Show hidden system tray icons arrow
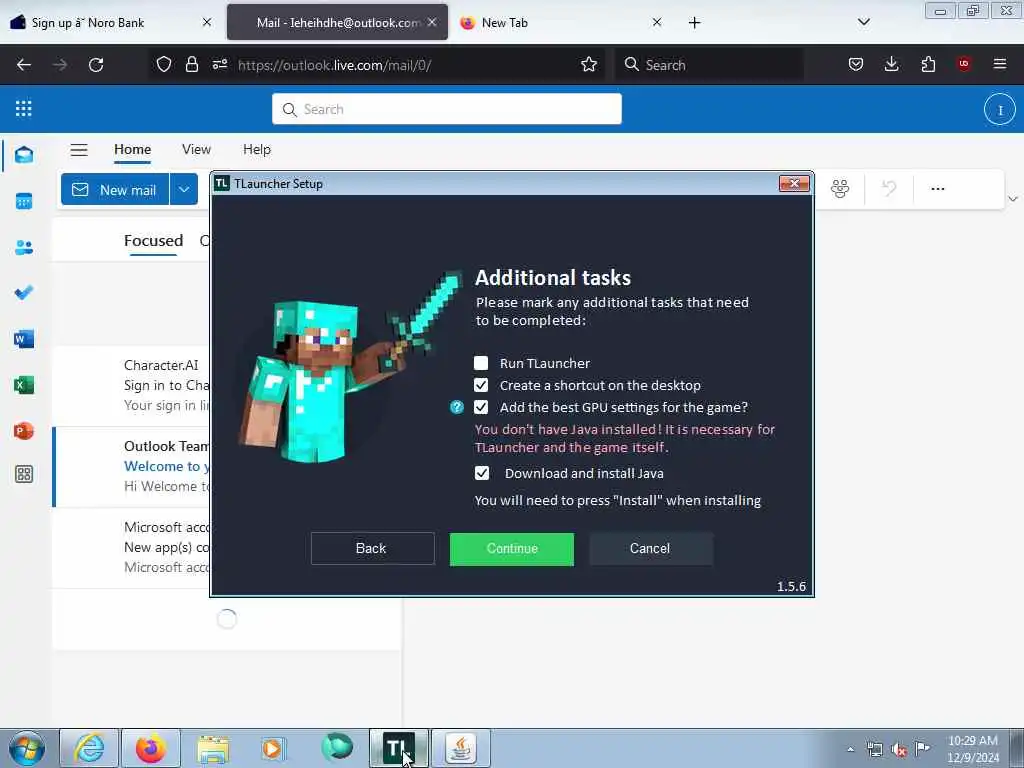The image size is (1024, 768). tap(850, 750)
